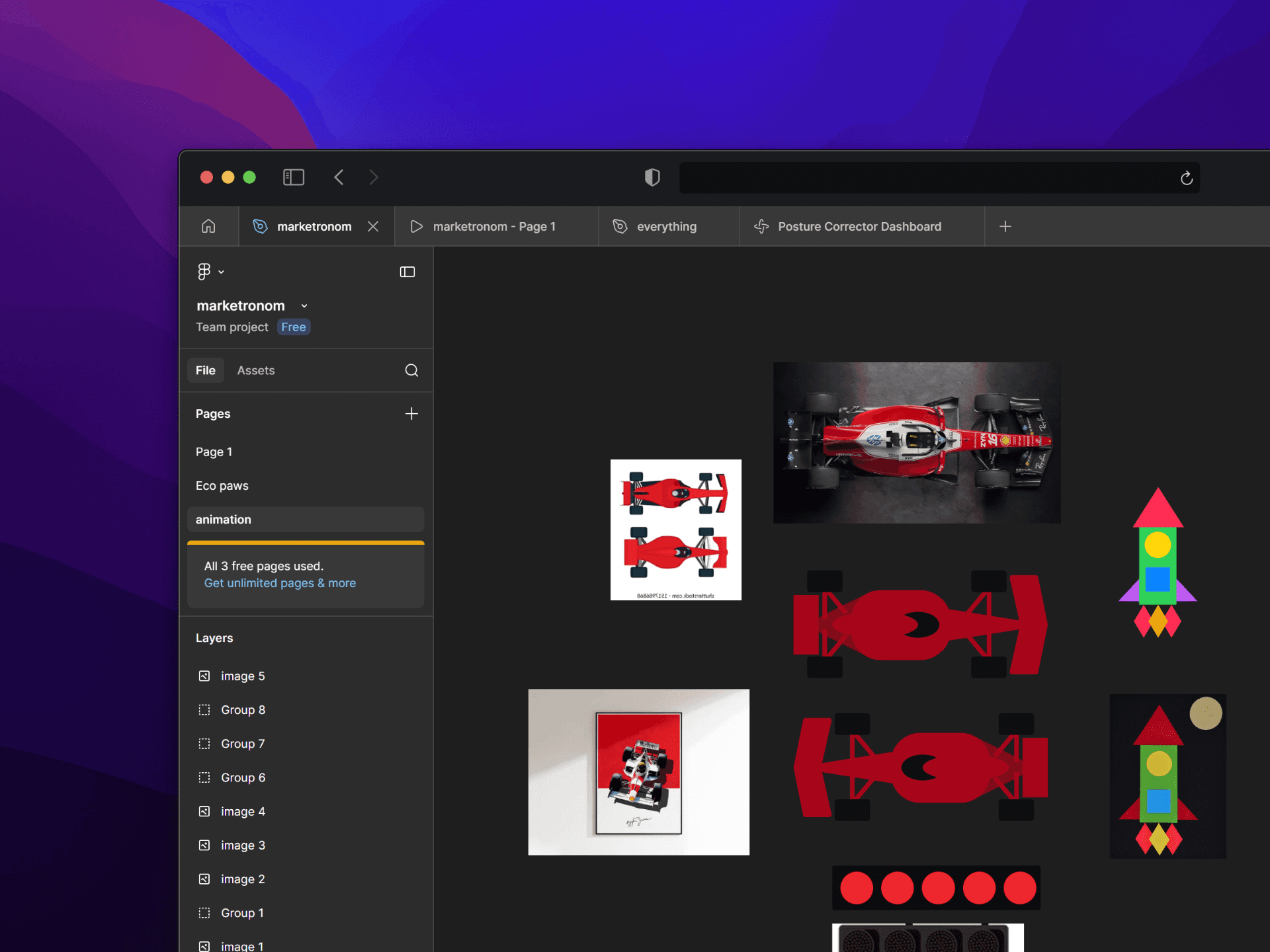The image size is (1270, 952).
Task: Switch to the marketronom tab
Action: tap(316, 226)
